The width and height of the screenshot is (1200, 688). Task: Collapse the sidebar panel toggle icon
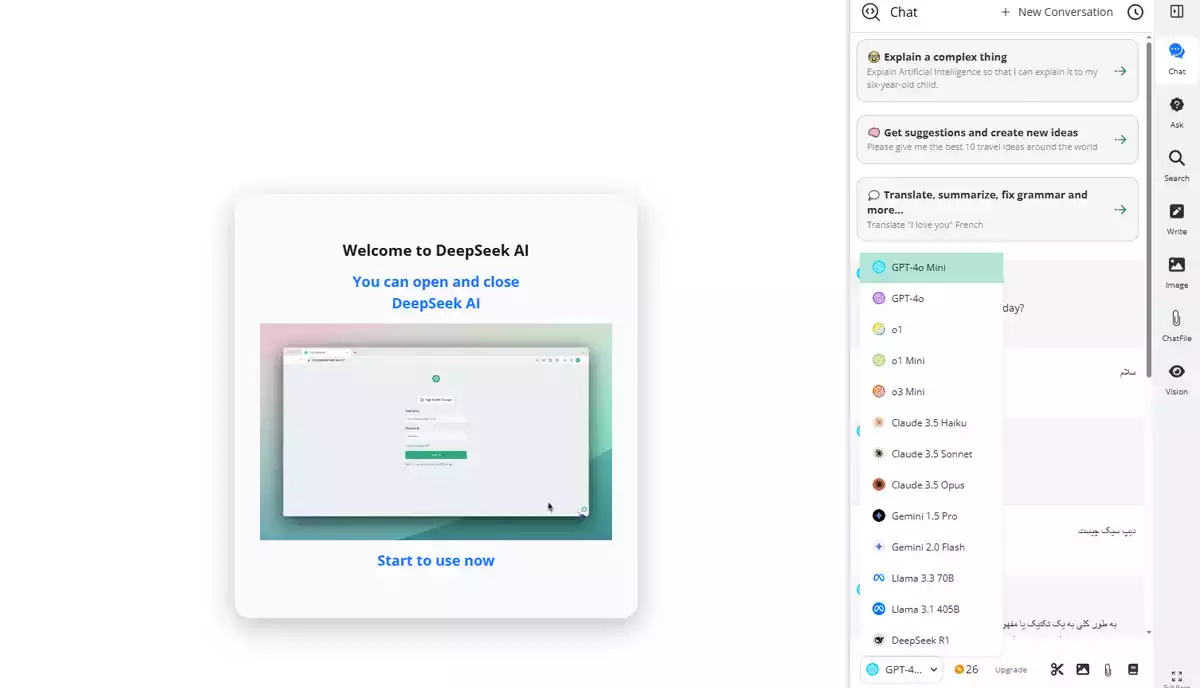pyautogui.click(x=1177, y=11)
